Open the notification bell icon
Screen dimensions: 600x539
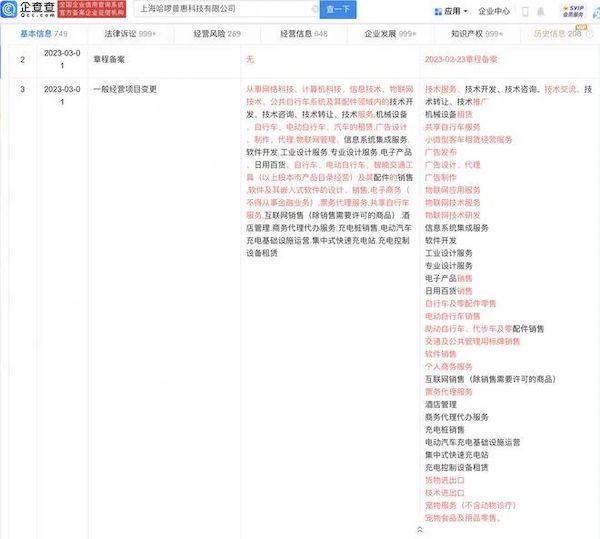pos(540,11)
